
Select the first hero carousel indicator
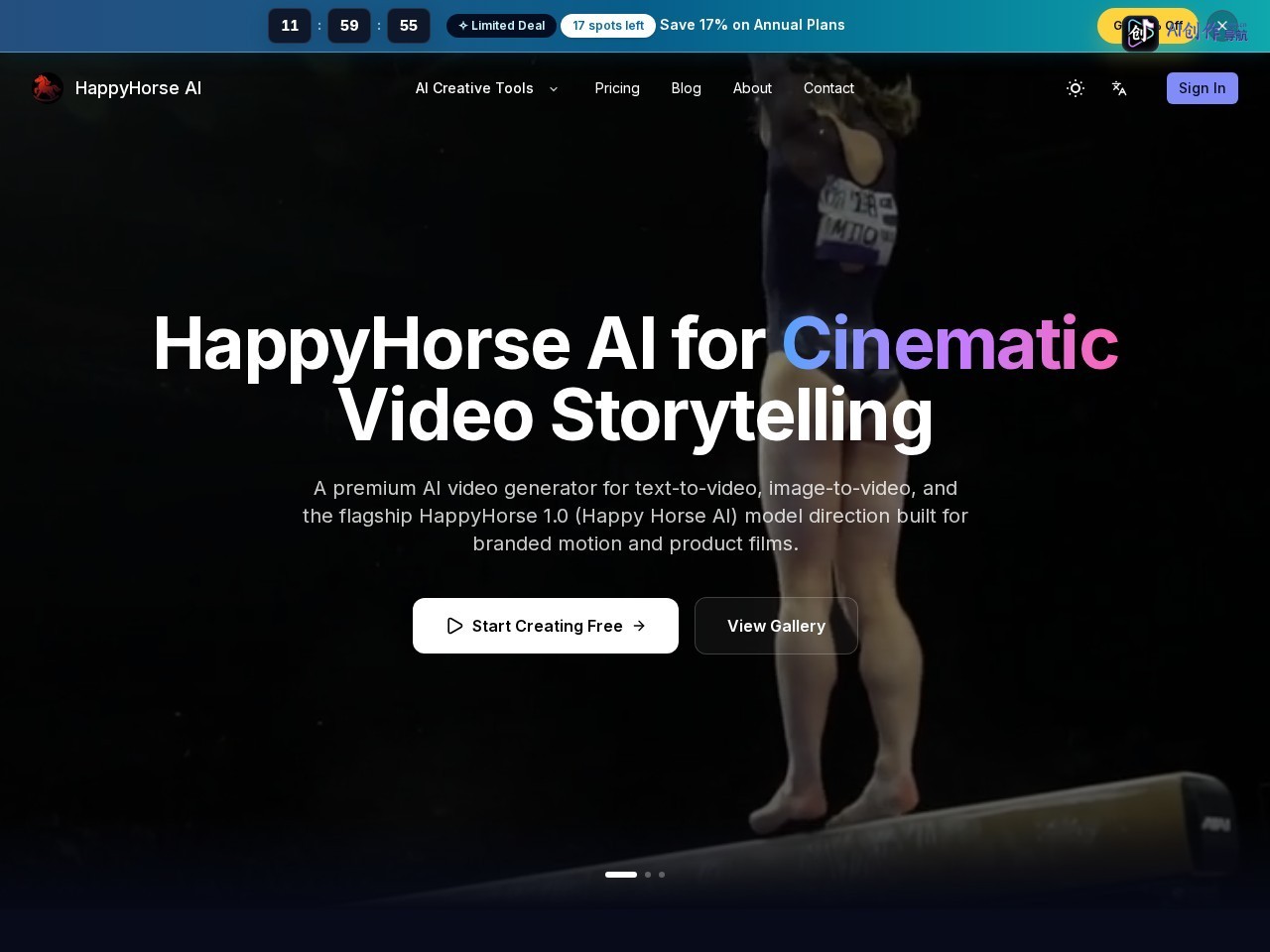click(x=621, y=875)
